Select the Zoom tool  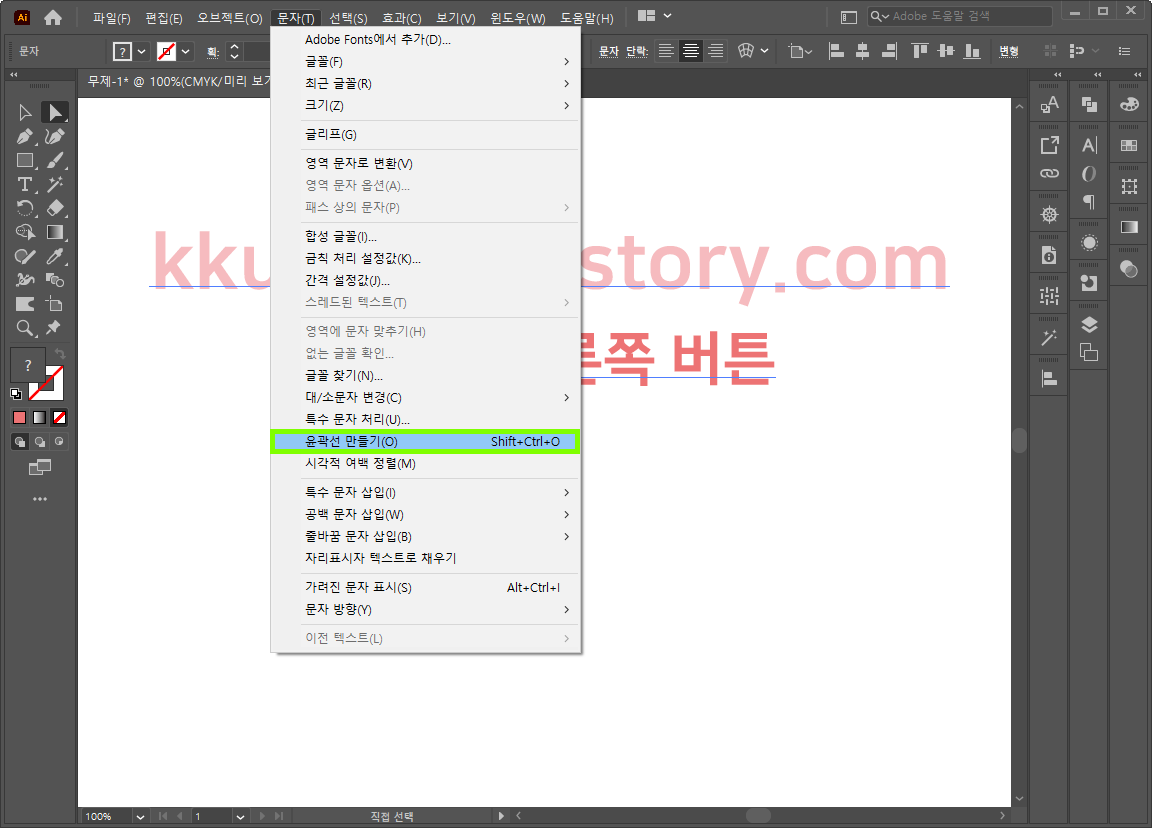point(25,328)
